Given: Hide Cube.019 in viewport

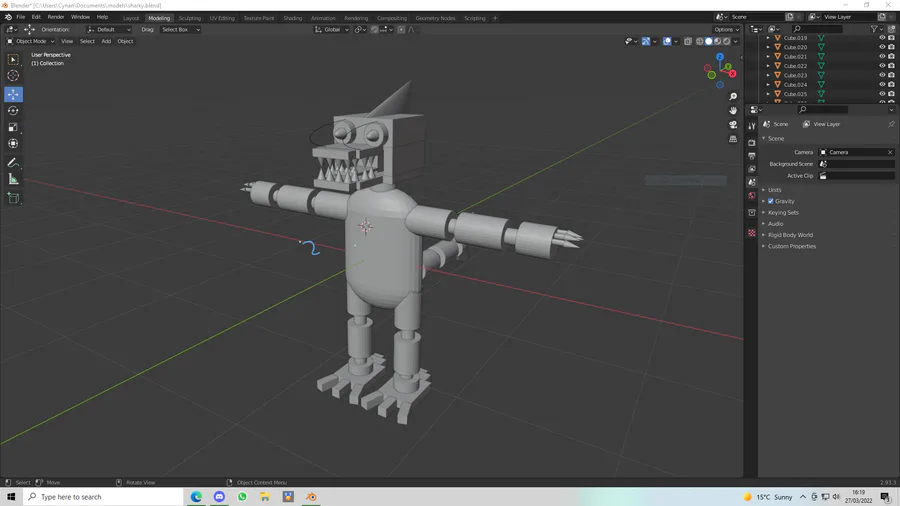Looking at the screenshot, I should point(882,38).
